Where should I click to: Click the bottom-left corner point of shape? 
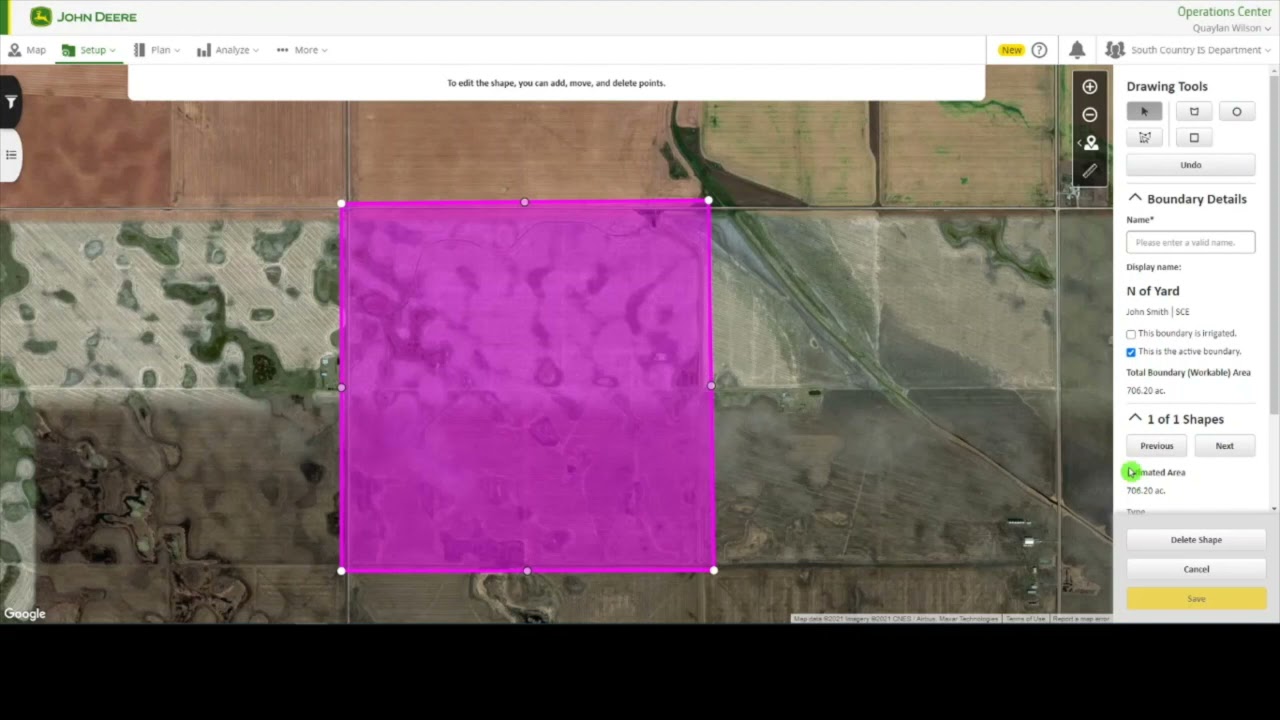pos(341,571)
